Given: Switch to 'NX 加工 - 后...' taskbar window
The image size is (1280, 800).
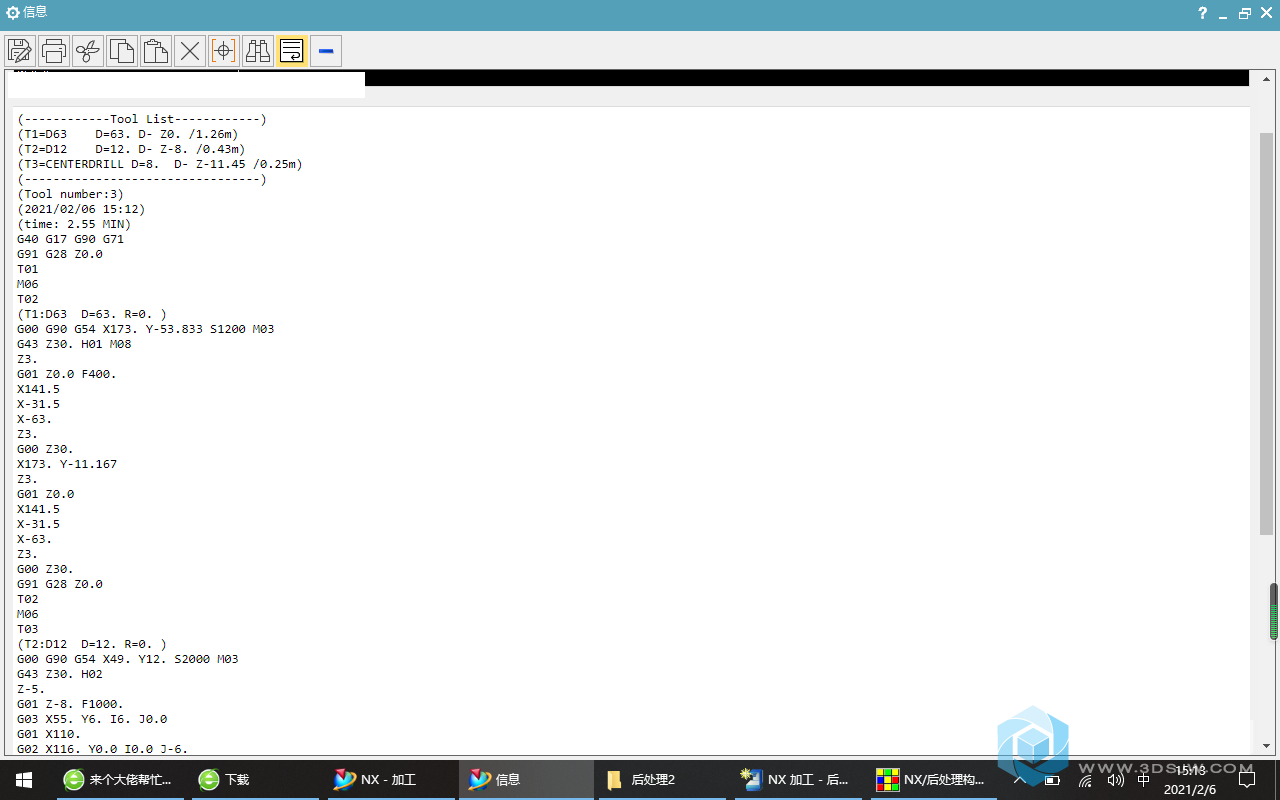Looking at the screenshot, I should click(798, 779).
